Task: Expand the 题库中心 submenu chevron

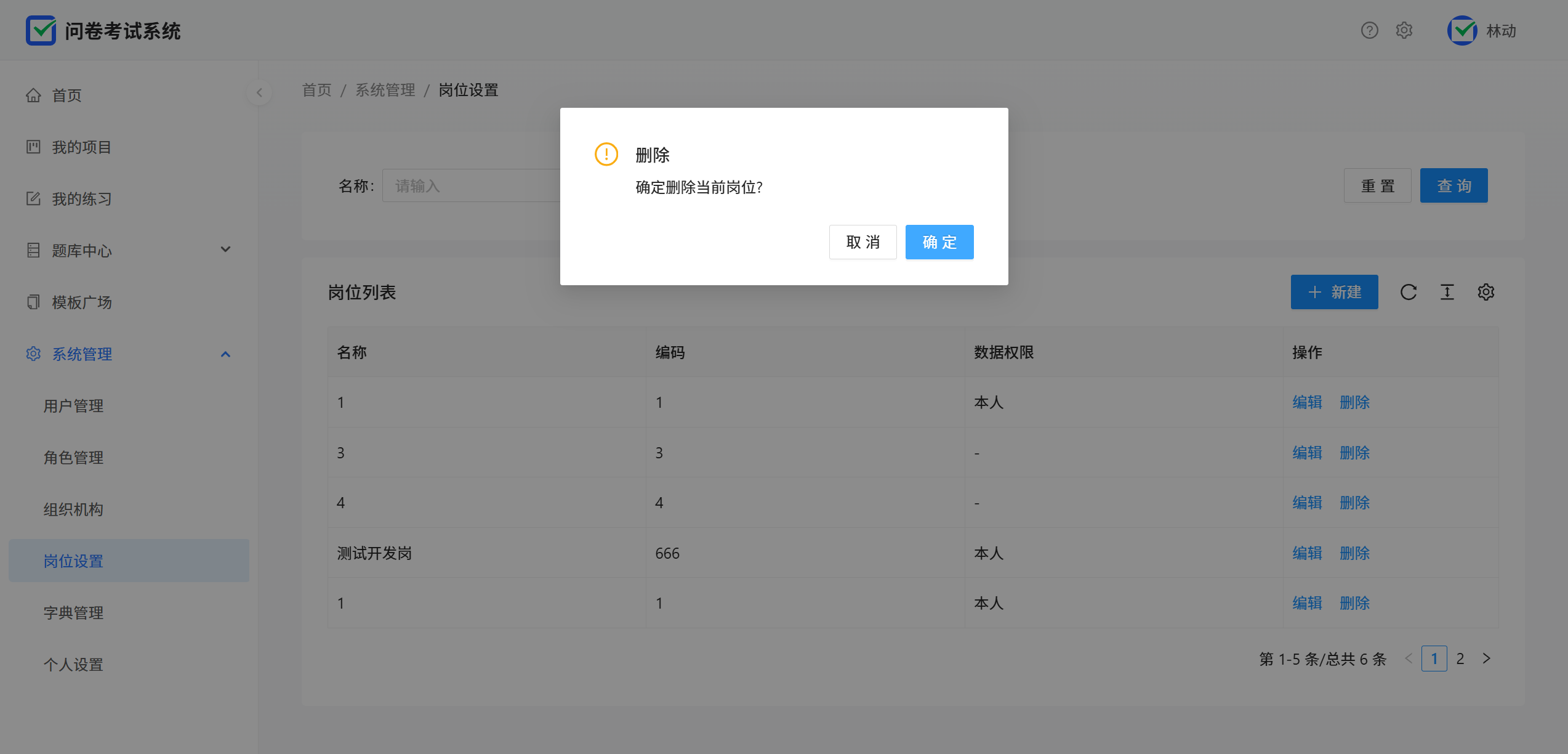Action: point(225,249)
